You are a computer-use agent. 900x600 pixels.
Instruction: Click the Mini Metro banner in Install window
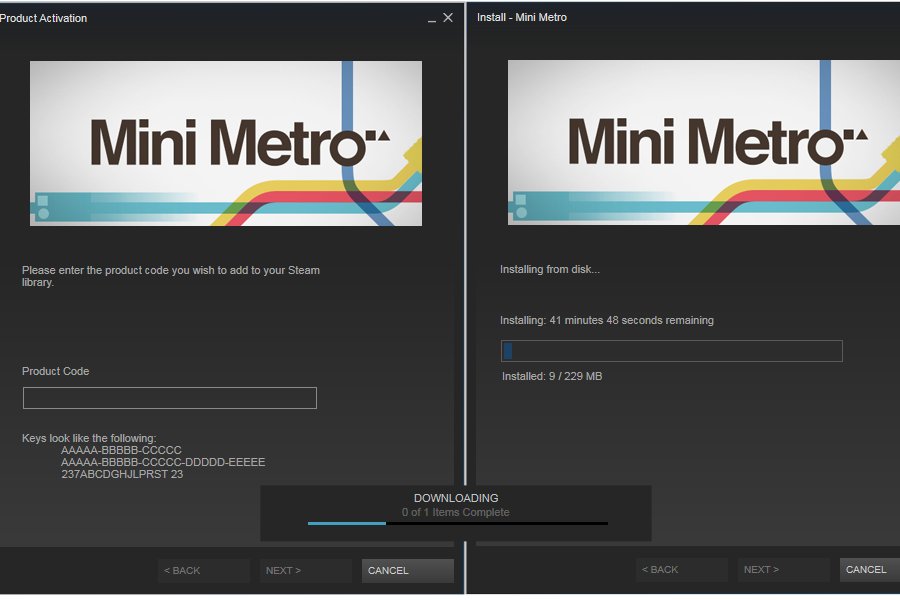[x=704, y=143]
